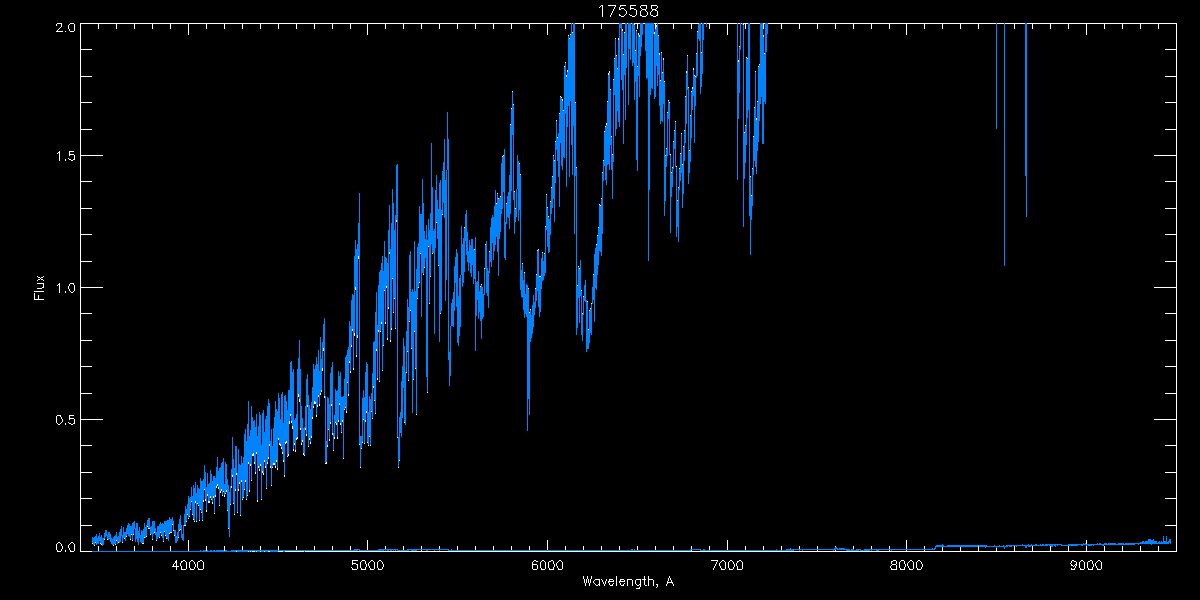This screenshot has width=1200, height=600.
Task: Click the 2.0 flux tick label
Action: (65, 29)
